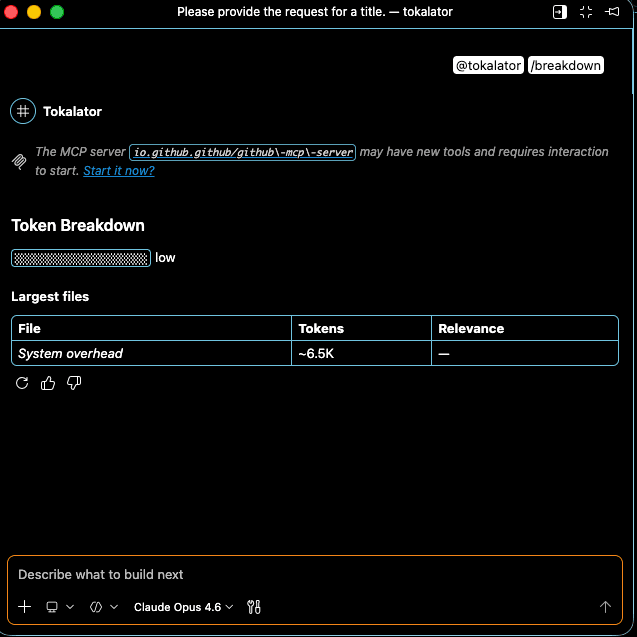Open the Claude Opus 4.6 model picker
This screenshot has height=637, width=637.
pos(183,607)
